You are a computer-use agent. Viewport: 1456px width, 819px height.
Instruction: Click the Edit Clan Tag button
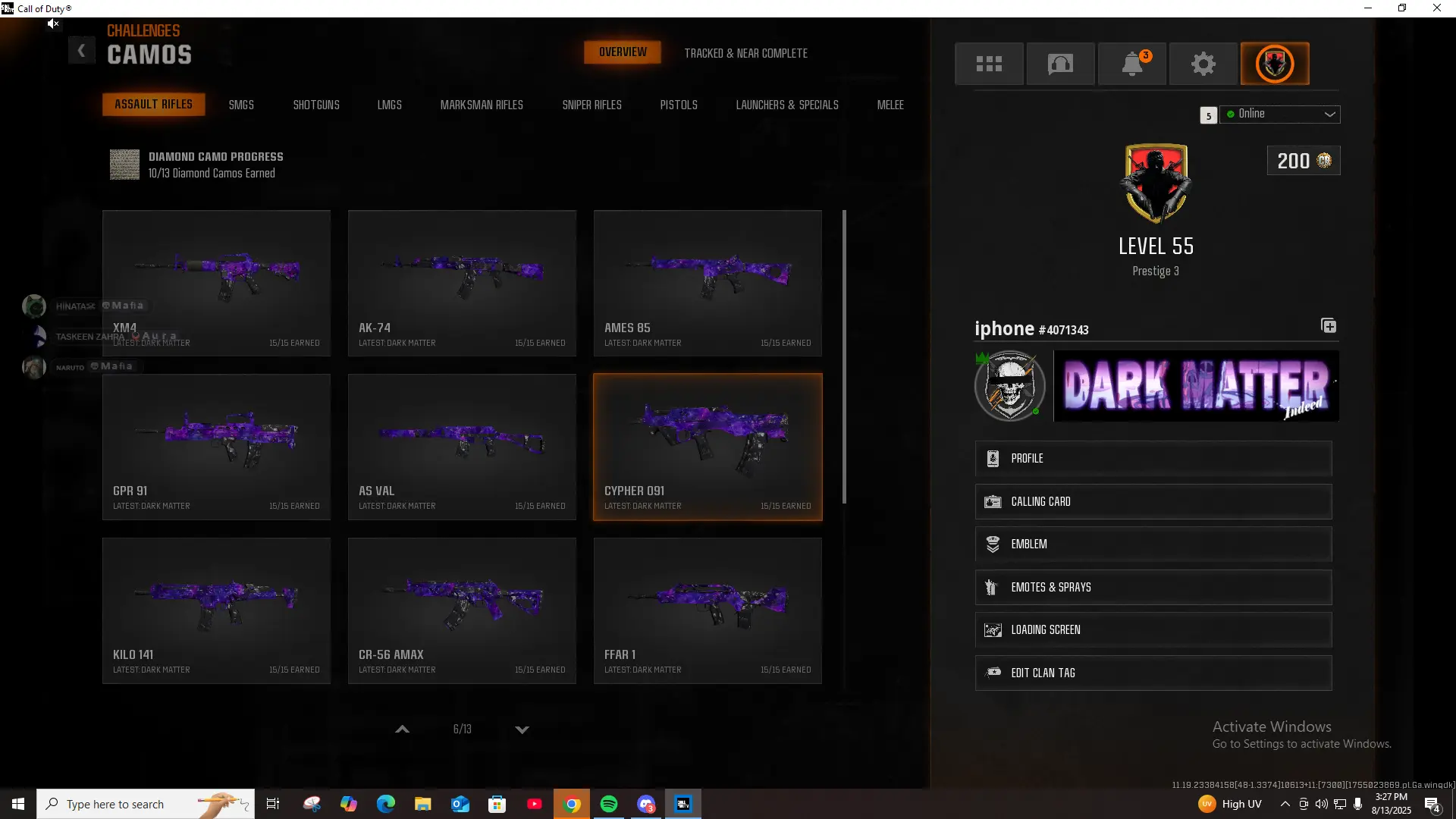pyautogui.click(x=1153, y=673)
